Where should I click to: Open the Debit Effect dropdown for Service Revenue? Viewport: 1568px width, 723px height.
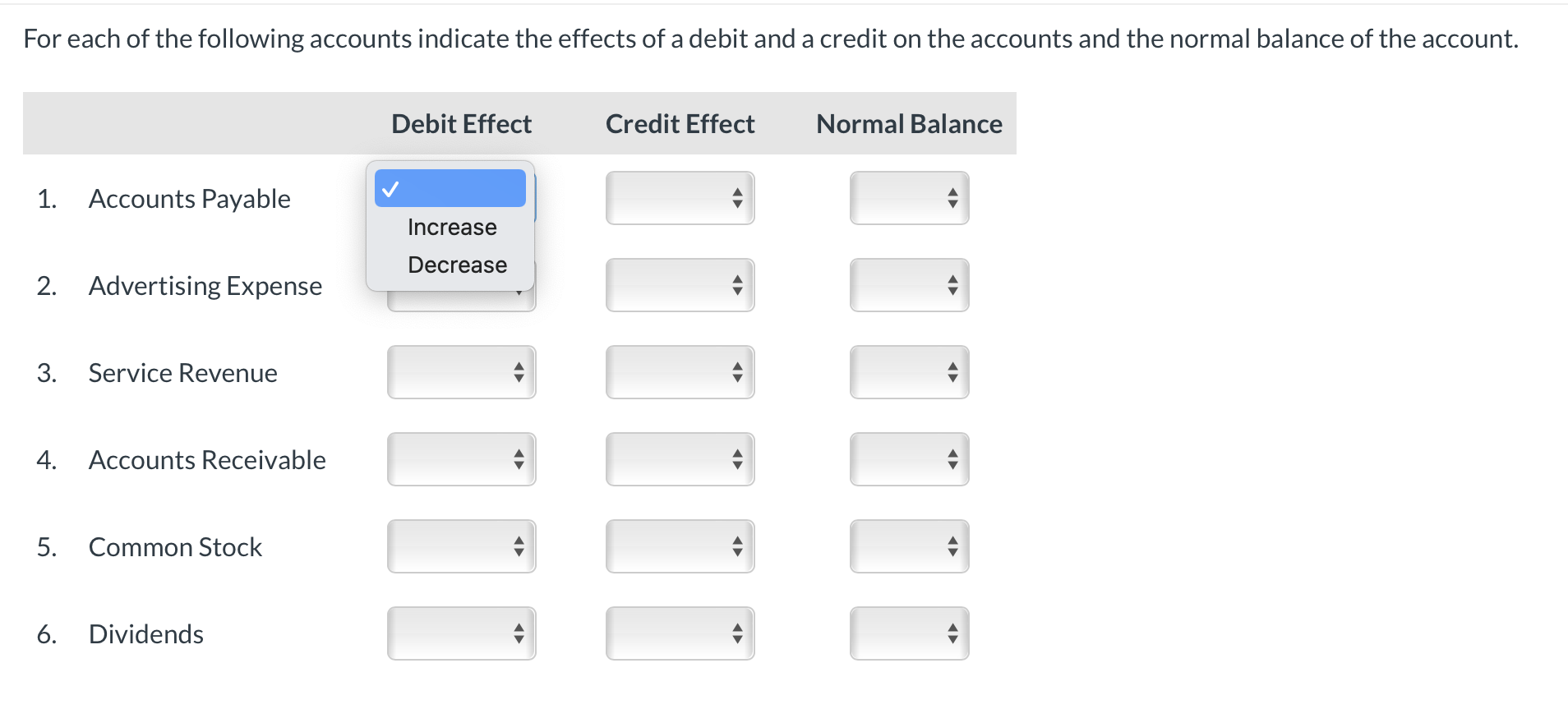pos(460,372)
